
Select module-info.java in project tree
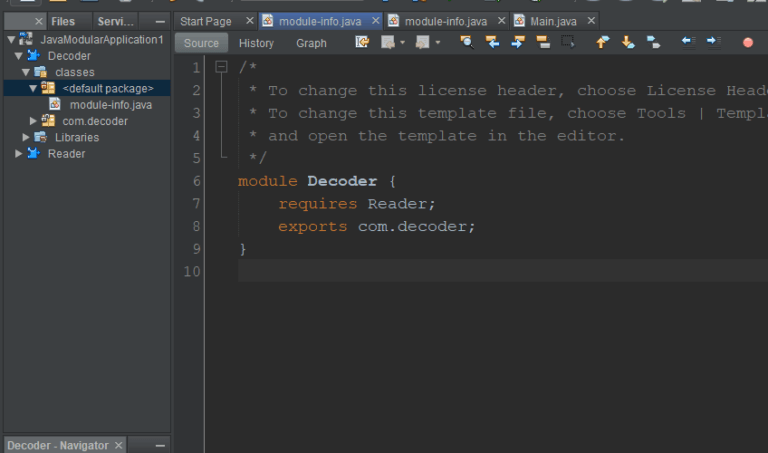[110, 105]
